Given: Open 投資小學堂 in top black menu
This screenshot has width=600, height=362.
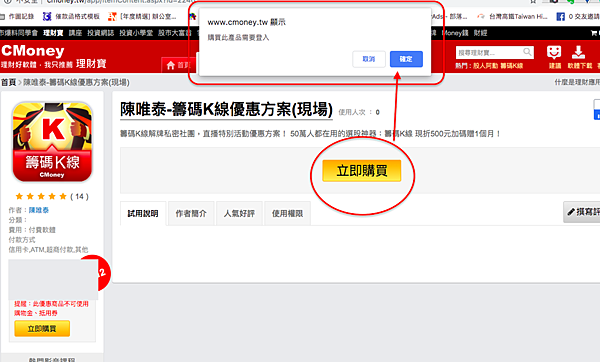Looking at the screenshot, I should tap(136, 33).
